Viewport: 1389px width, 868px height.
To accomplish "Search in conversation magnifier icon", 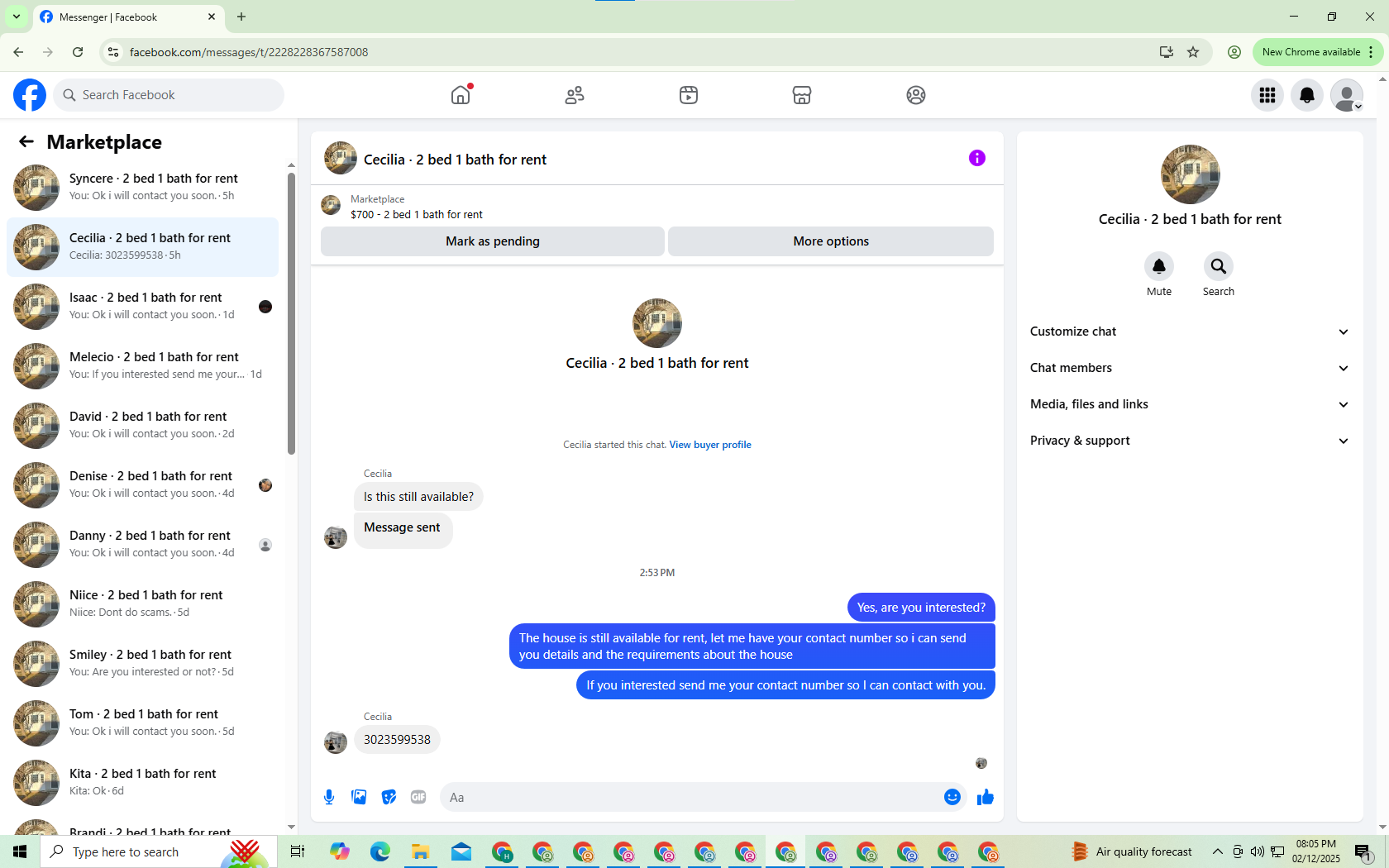I will (1219, 266).
